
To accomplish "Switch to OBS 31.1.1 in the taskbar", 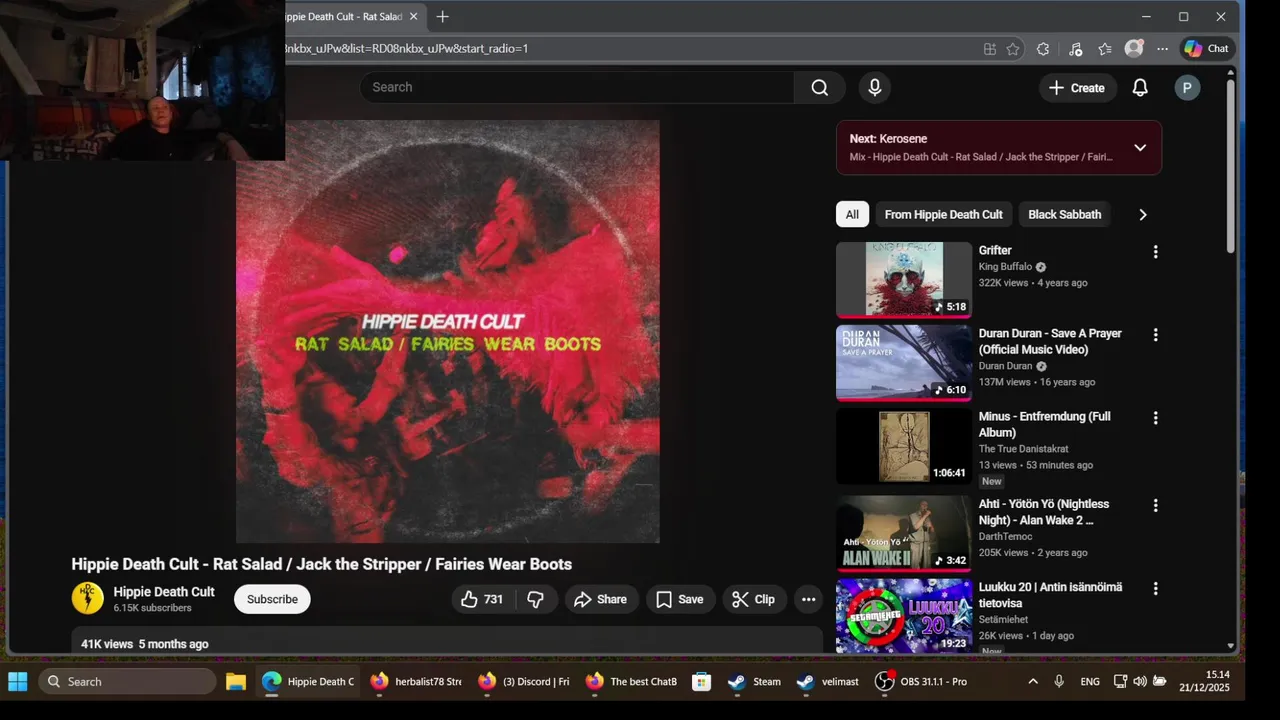I will coord(920,682).
